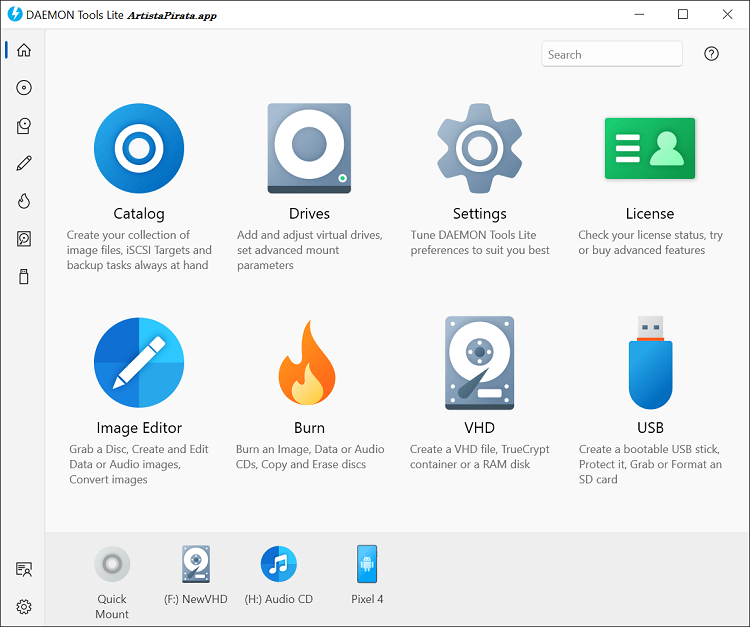Open the USB stick tile

(x=649, y=364)
